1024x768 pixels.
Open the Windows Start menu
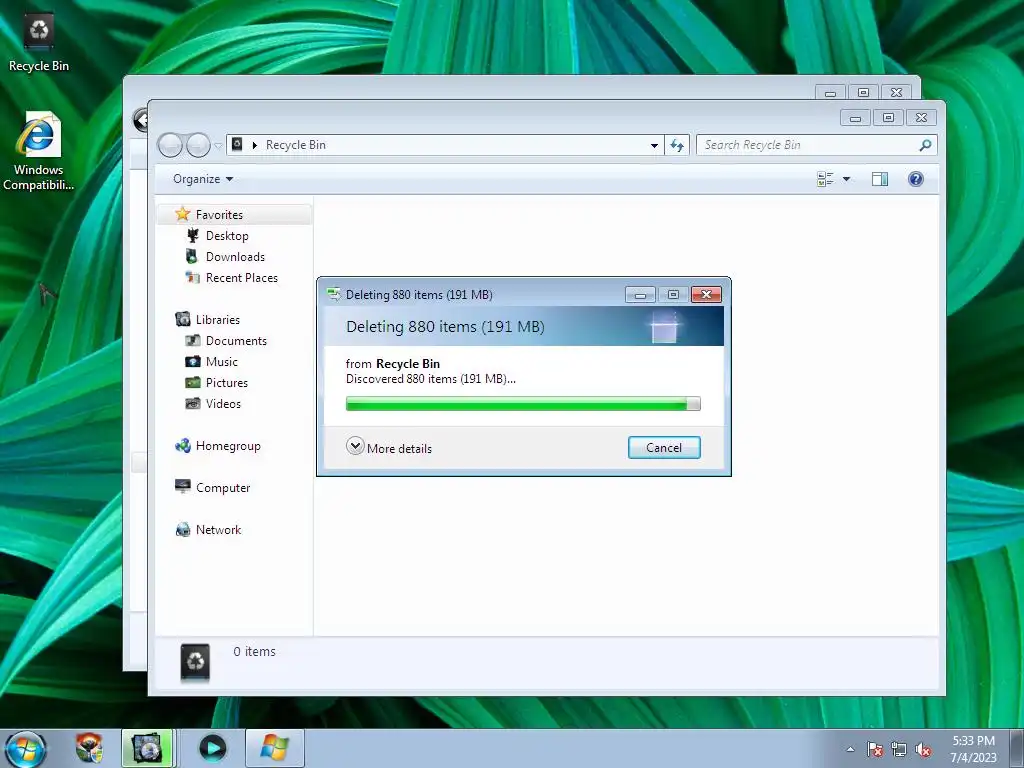[26, 748]
